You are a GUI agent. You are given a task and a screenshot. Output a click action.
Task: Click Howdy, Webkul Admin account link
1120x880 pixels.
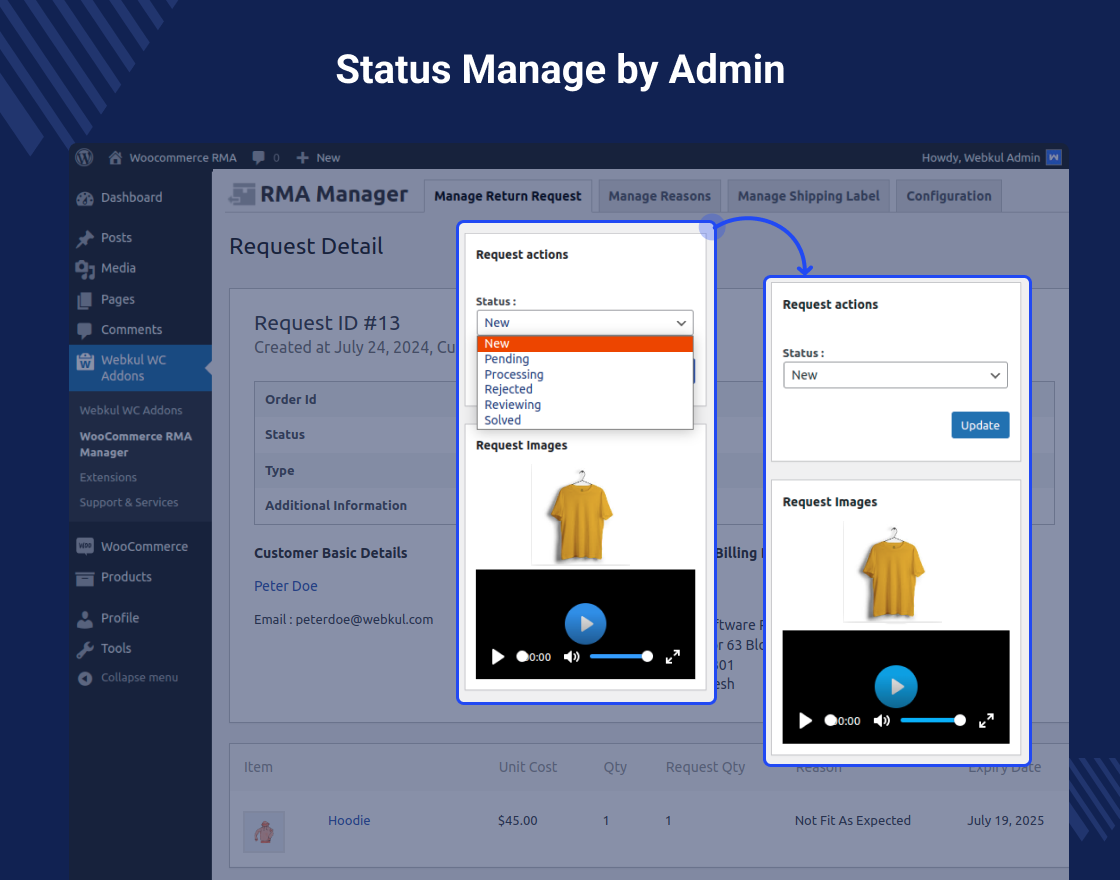981,157
